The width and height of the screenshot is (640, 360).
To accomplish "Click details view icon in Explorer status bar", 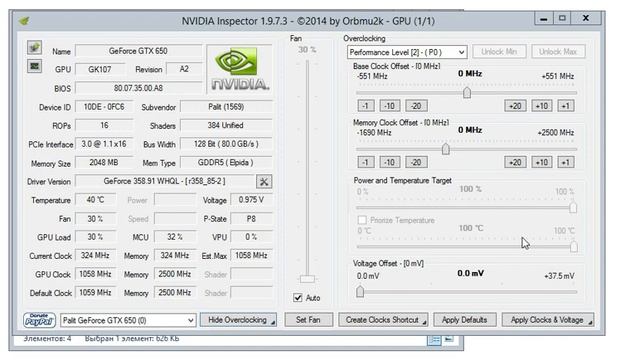I will [434, 340].
